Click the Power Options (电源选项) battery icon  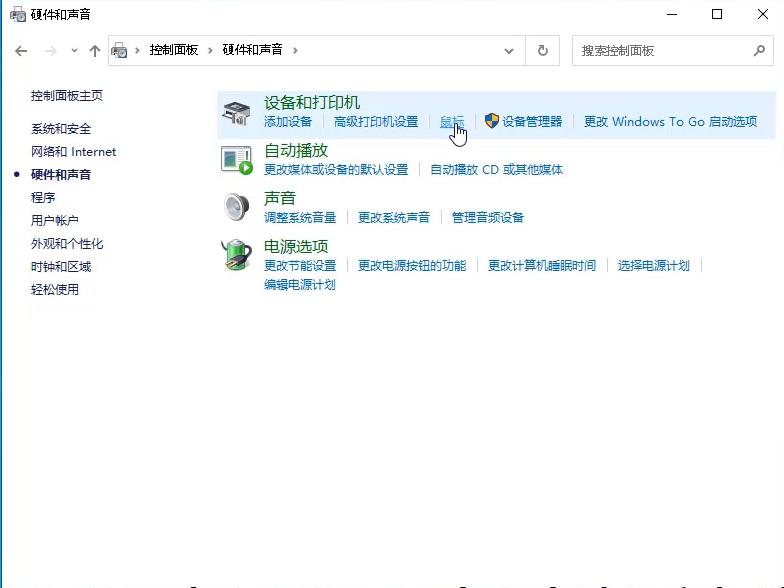[x=236, y=255]
